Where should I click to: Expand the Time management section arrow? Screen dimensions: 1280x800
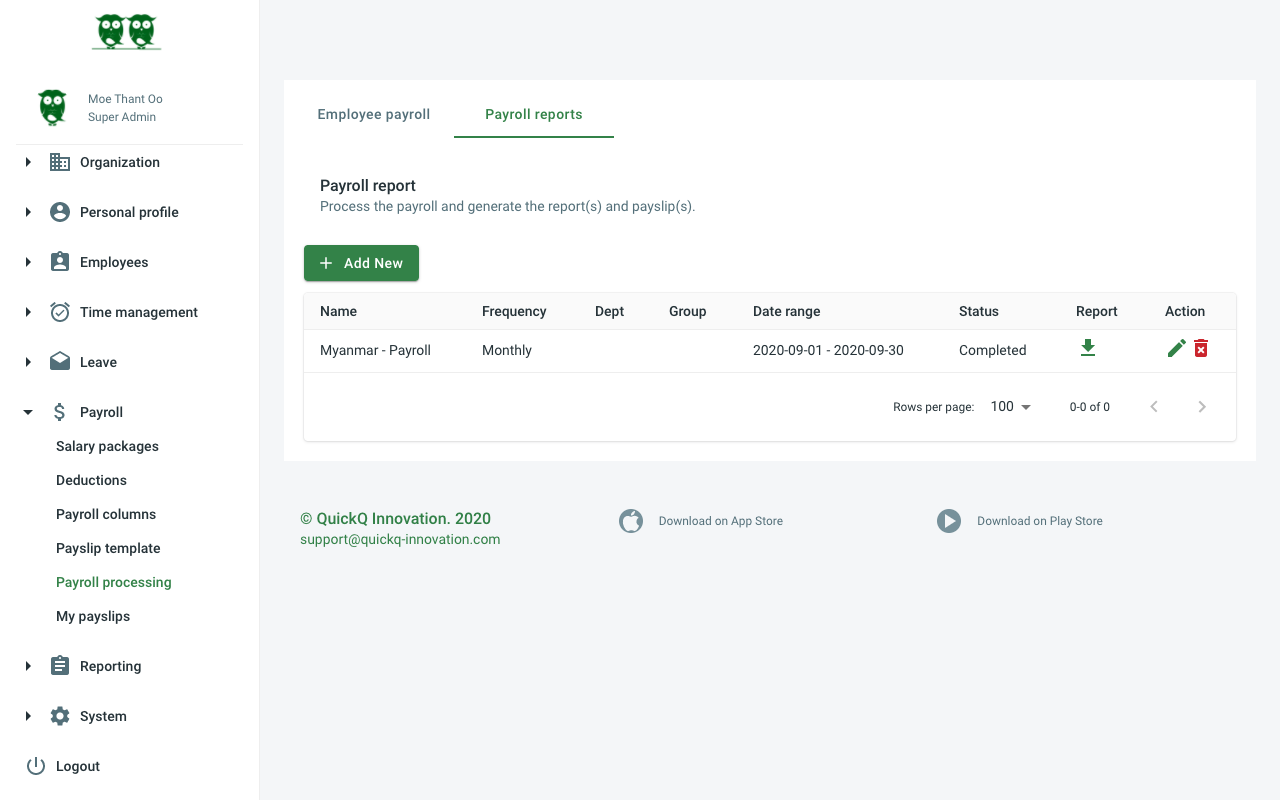28,312
